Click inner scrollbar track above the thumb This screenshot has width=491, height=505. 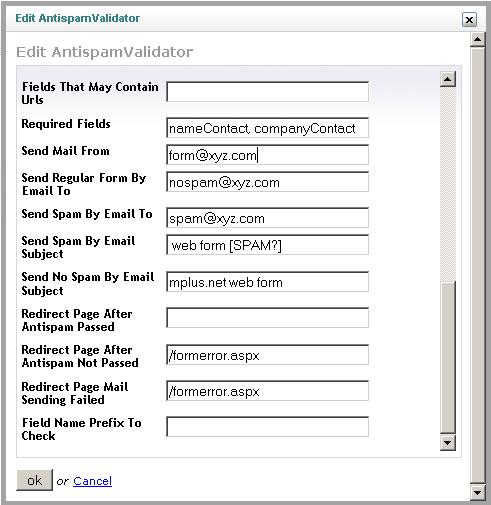click(447, 184)
